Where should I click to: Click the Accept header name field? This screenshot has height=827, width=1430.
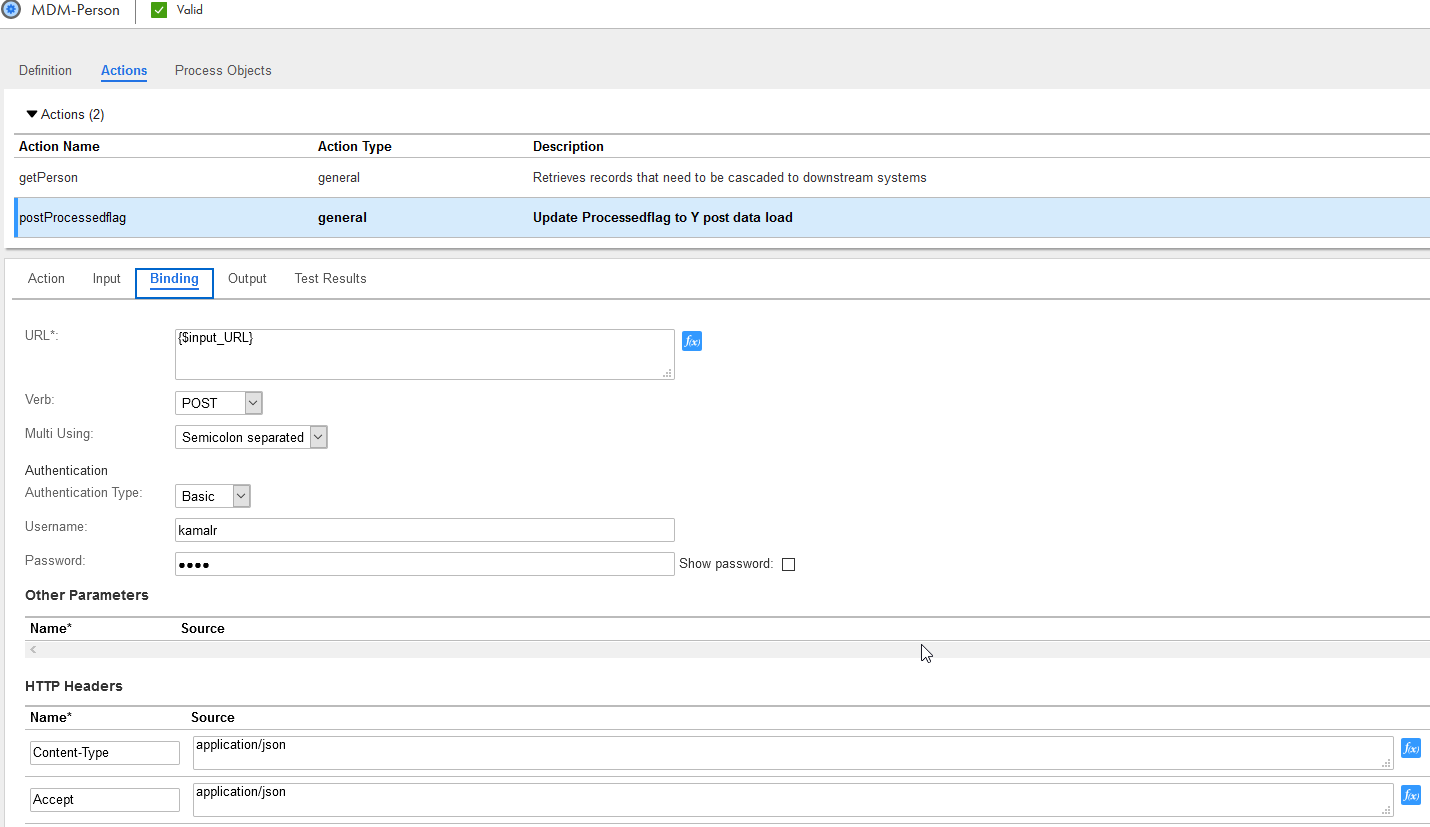click(105, 799)
